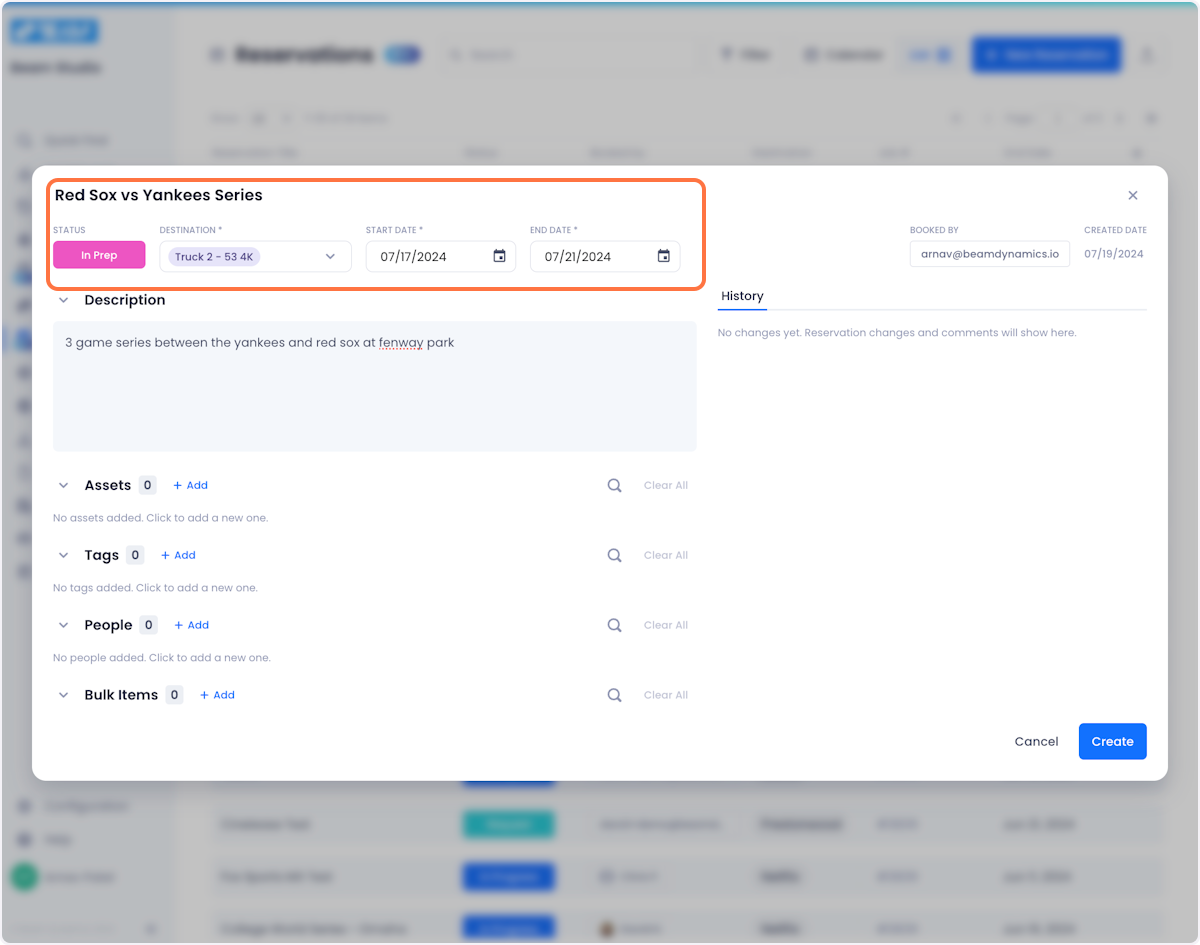
Task: Click the created date 07/19/2024
Action: 1114,254
